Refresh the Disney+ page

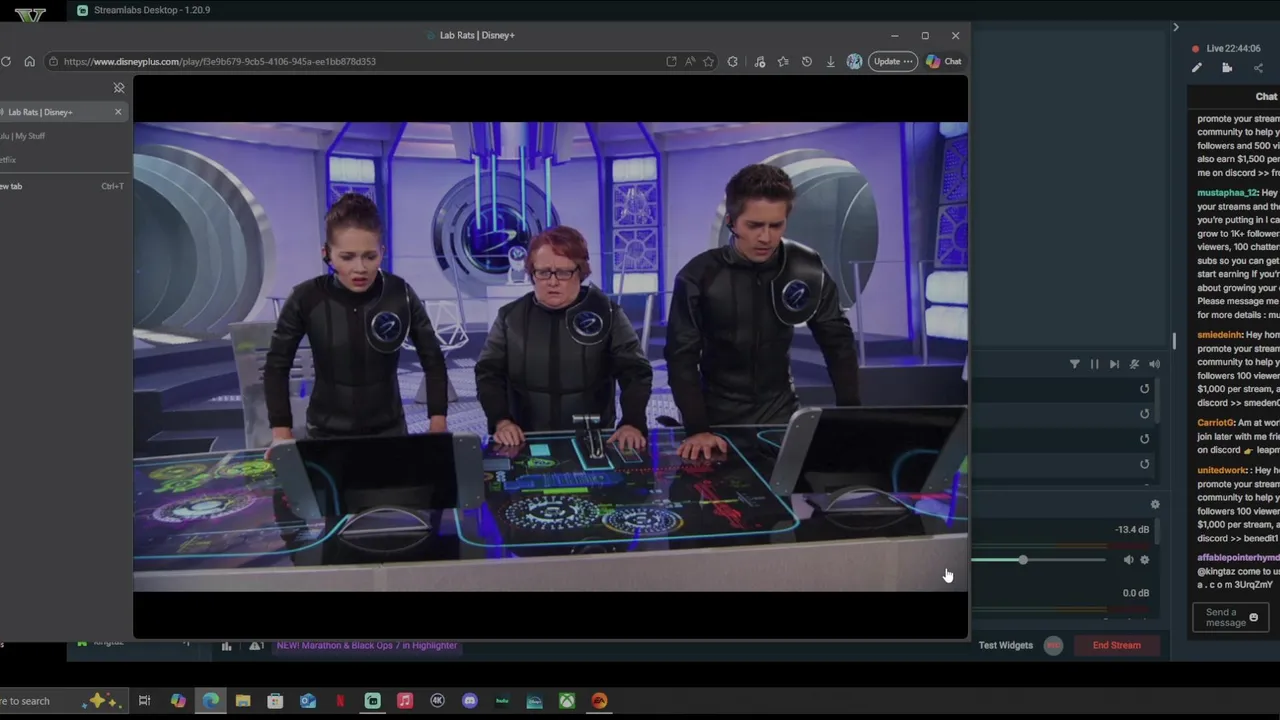coord(6,61)
